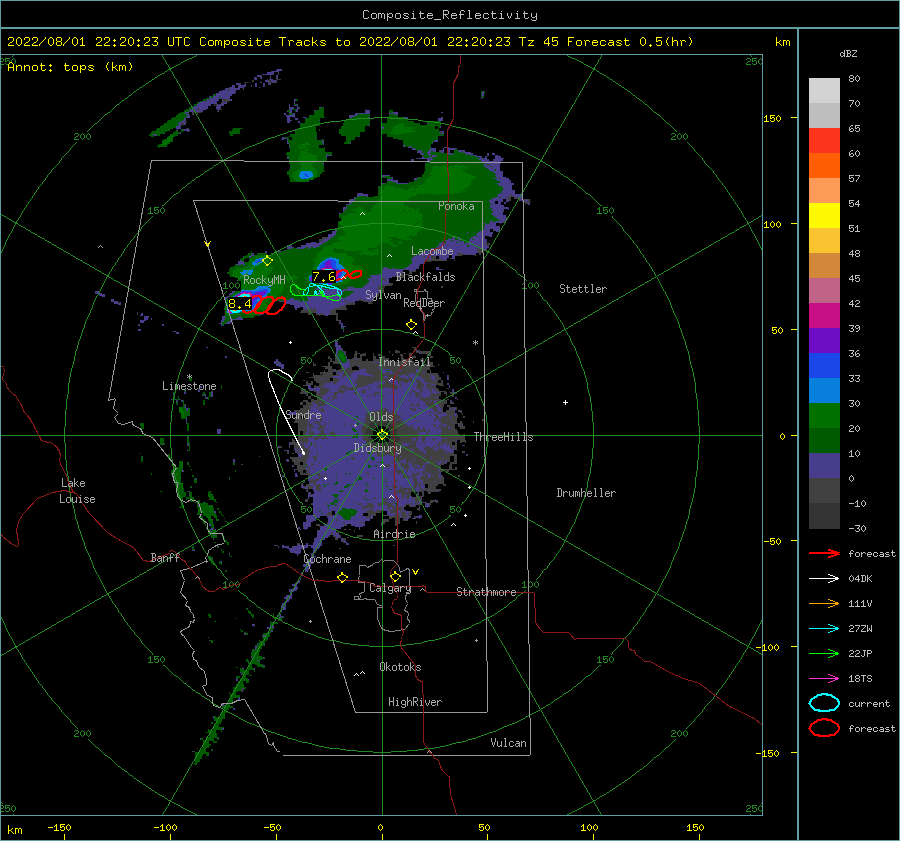Click the Drumheller city label
Screen dimensions: 900x841
pyautogui.click(x=586, y=493)
